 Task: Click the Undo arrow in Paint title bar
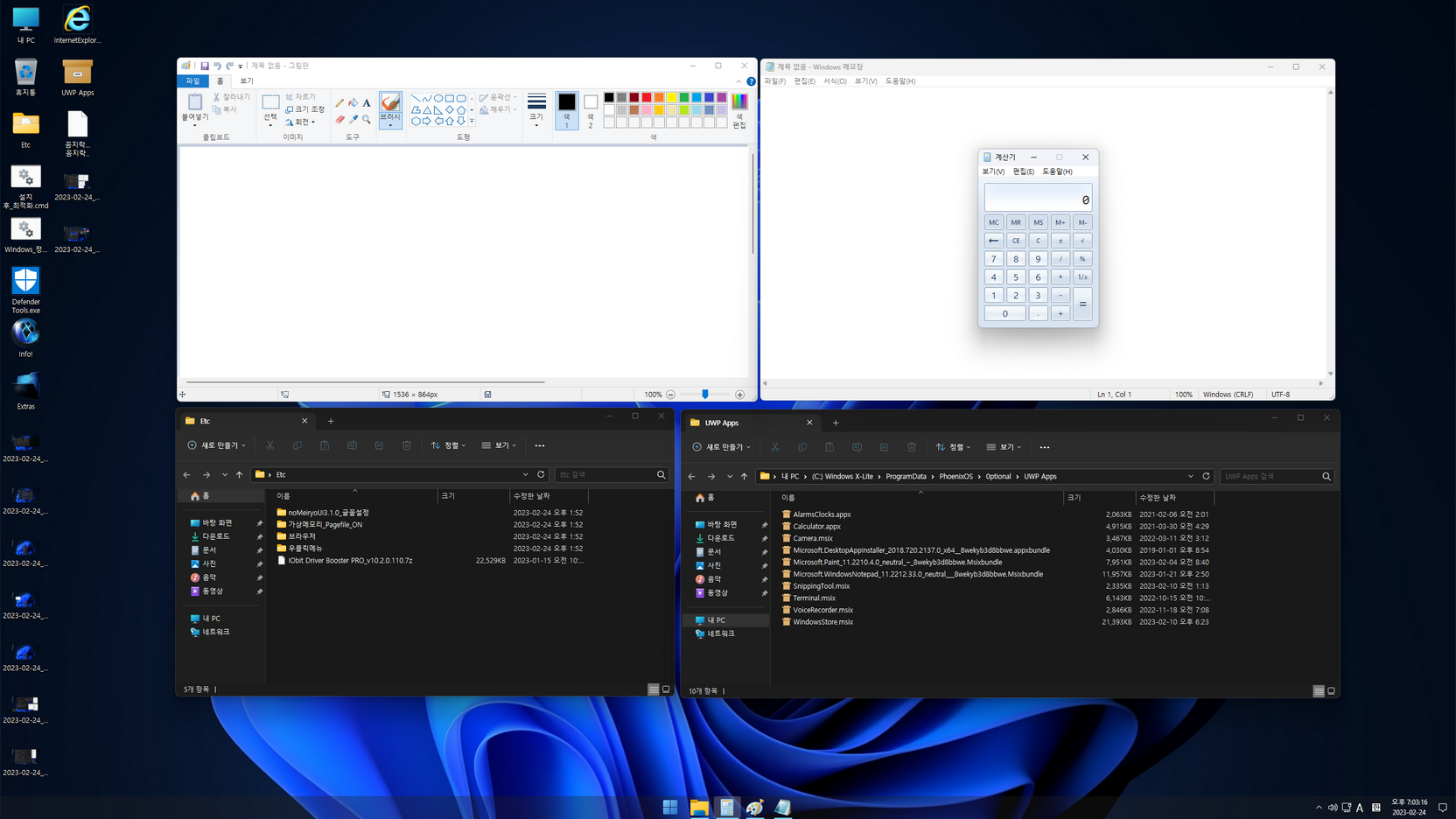217,66
